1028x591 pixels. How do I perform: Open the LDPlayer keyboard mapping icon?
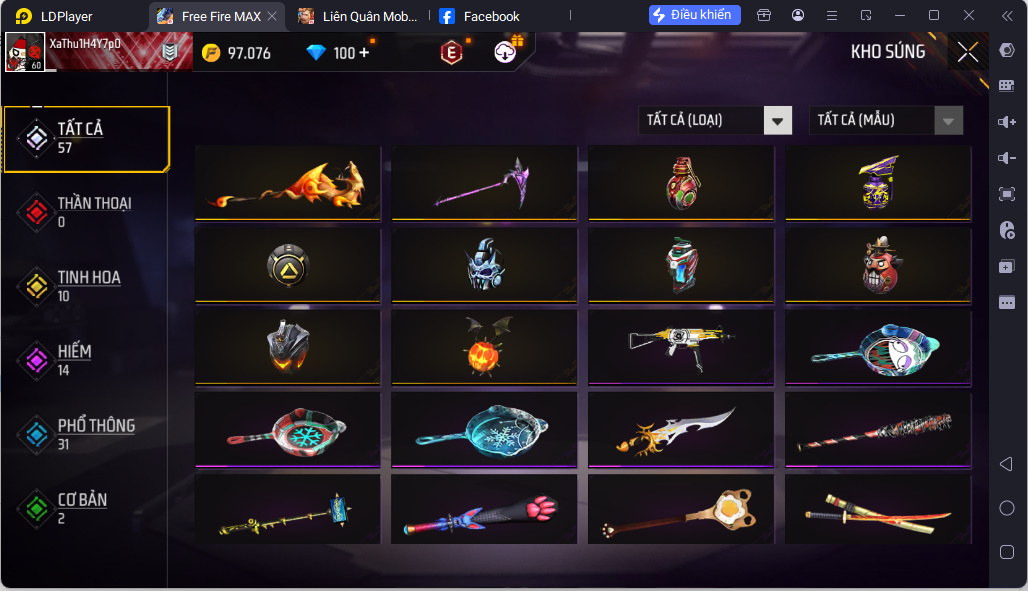[x=1006, y=86]
